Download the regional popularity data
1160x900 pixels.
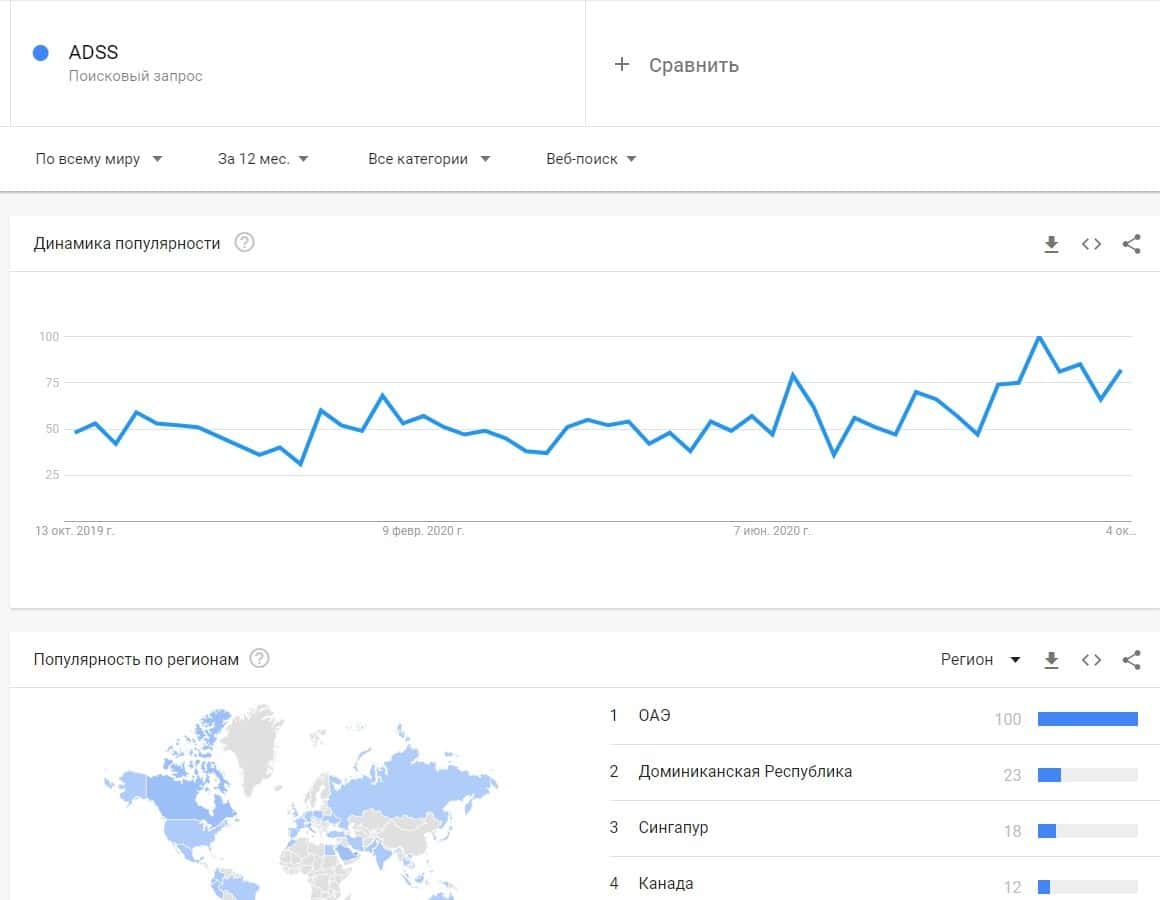click(1051, 660)
